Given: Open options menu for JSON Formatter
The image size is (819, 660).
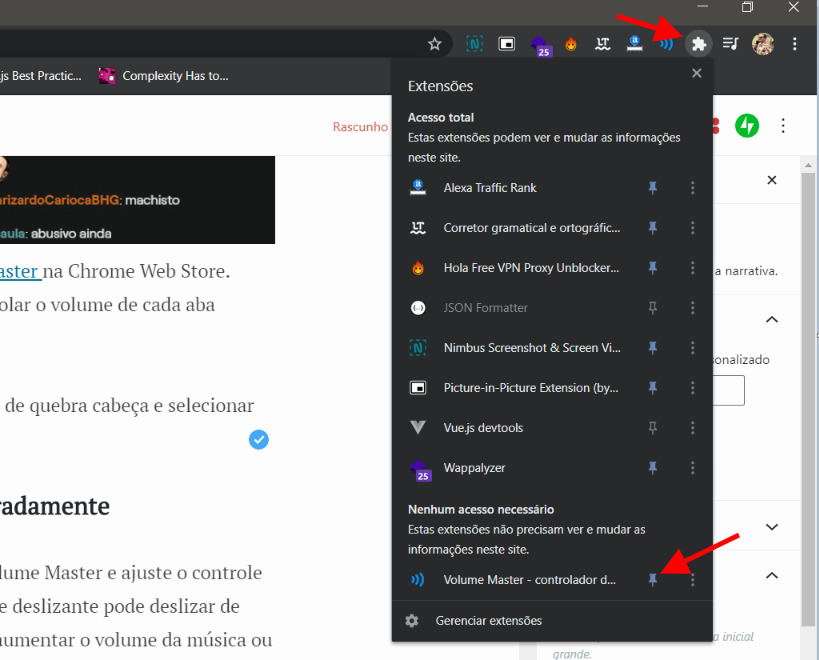Looking at the screenshot, I should pos(692,307).
